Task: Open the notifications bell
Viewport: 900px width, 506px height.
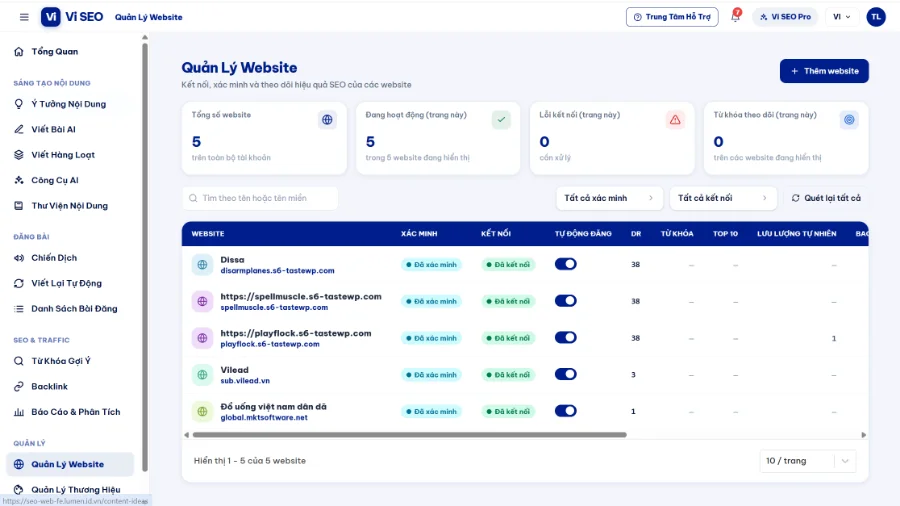Action: click(x=735, y=17)
